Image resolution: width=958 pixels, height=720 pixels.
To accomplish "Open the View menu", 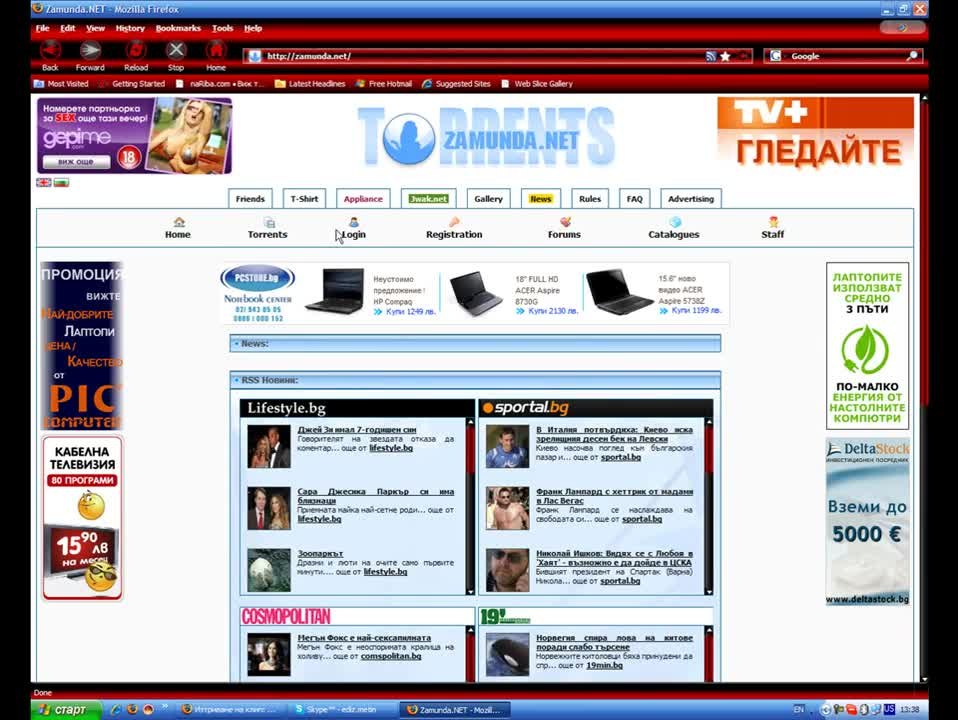I will click(95, 28).
